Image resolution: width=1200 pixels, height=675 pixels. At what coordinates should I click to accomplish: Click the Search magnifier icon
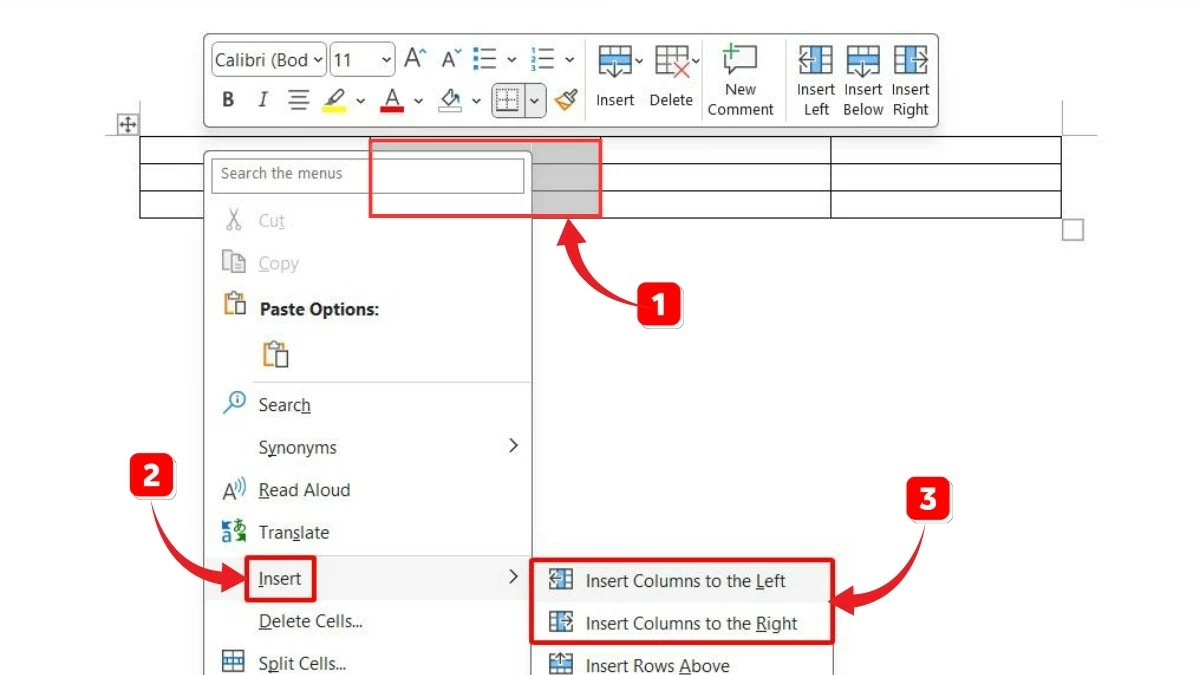234,402
